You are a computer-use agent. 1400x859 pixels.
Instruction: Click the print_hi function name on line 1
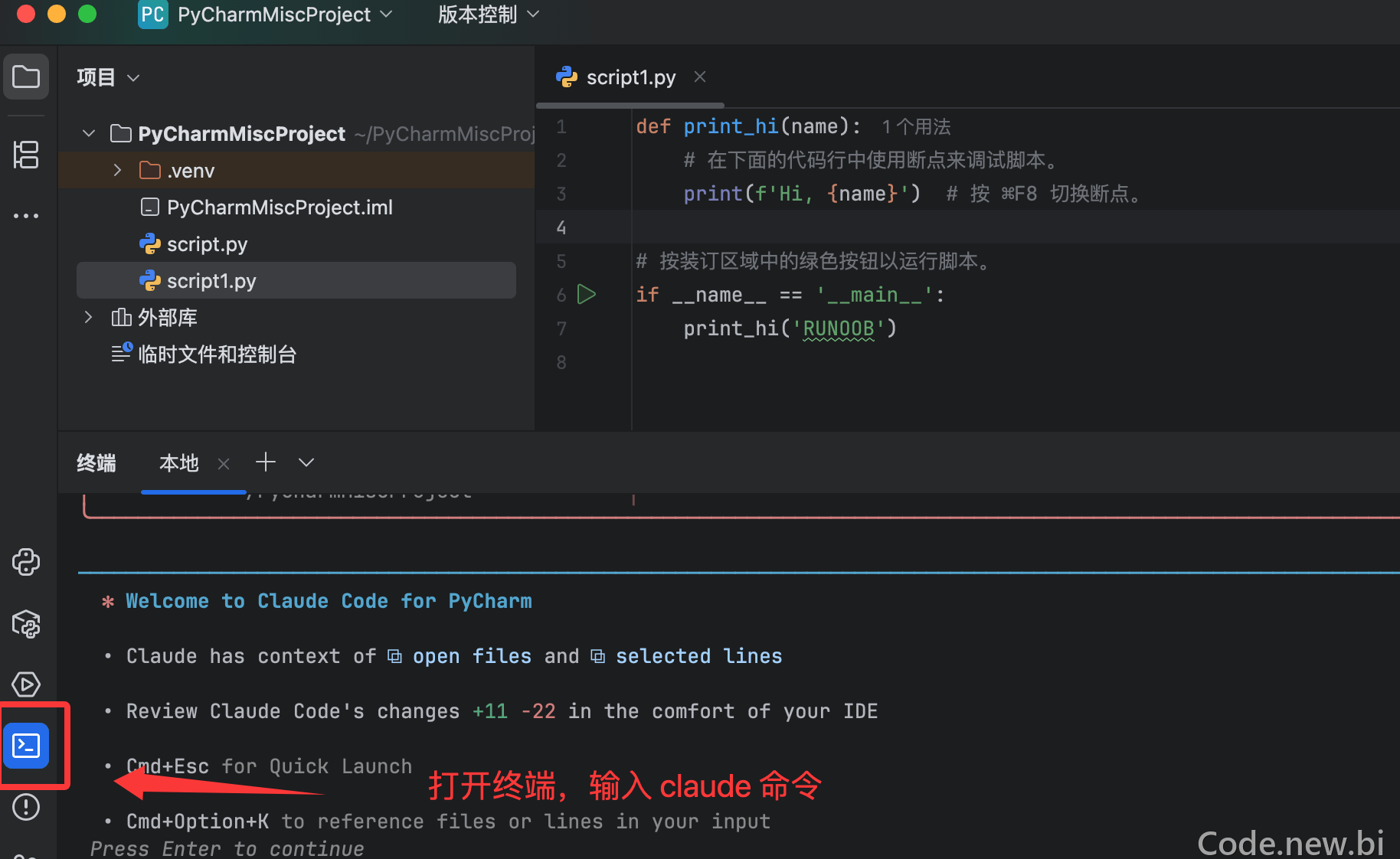[731, 126]
